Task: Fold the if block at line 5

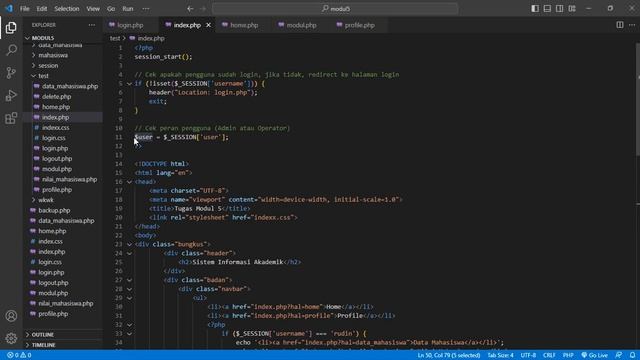Action: 129,84
